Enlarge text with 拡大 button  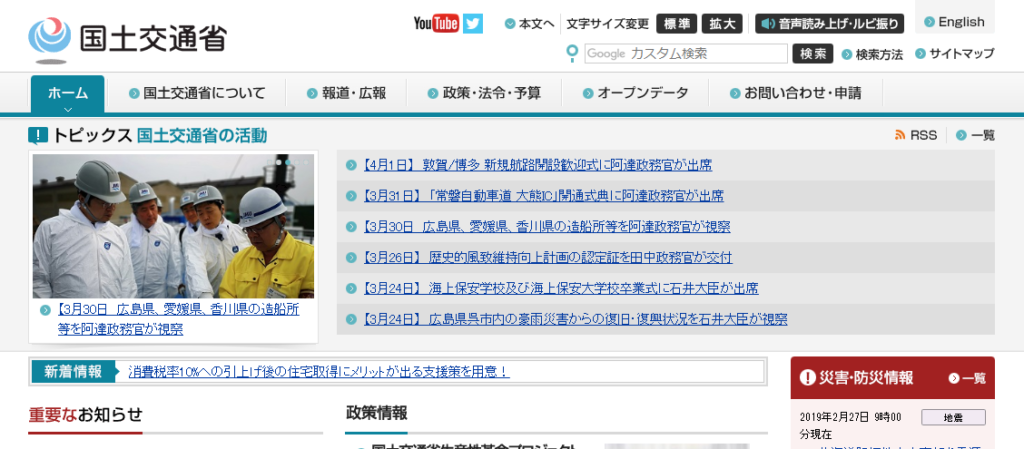(723, 24)
